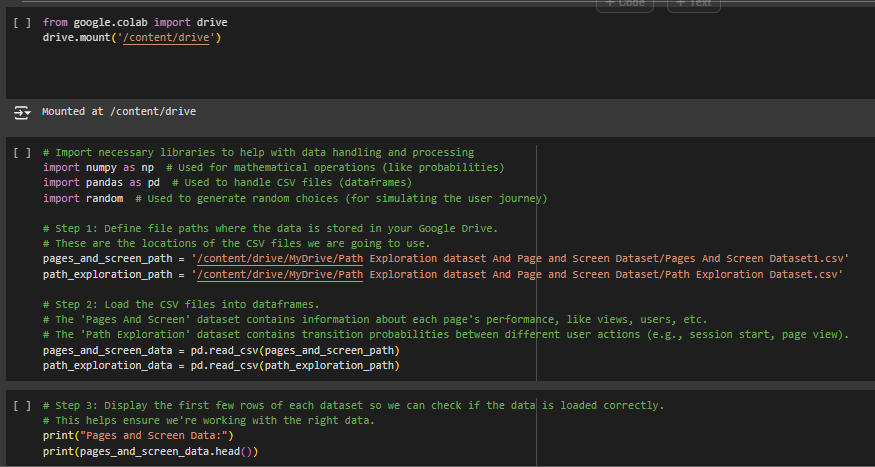This screenshot has width=875, height=467.
Task: Add a new code cell with + Code
Action: 625,4
